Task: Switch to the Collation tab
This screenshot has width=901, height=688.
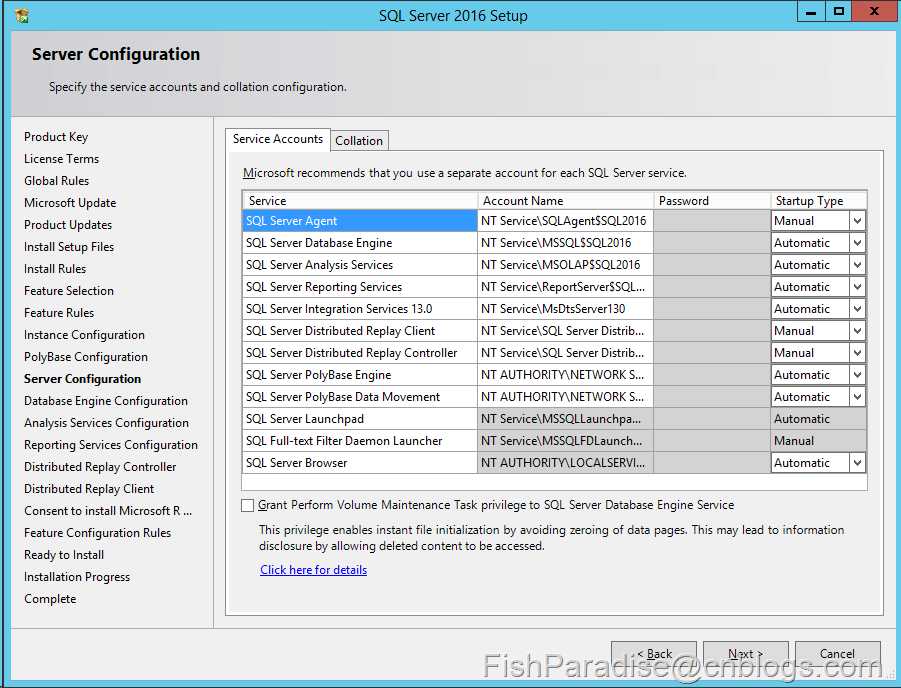Action: pos(359,141)
